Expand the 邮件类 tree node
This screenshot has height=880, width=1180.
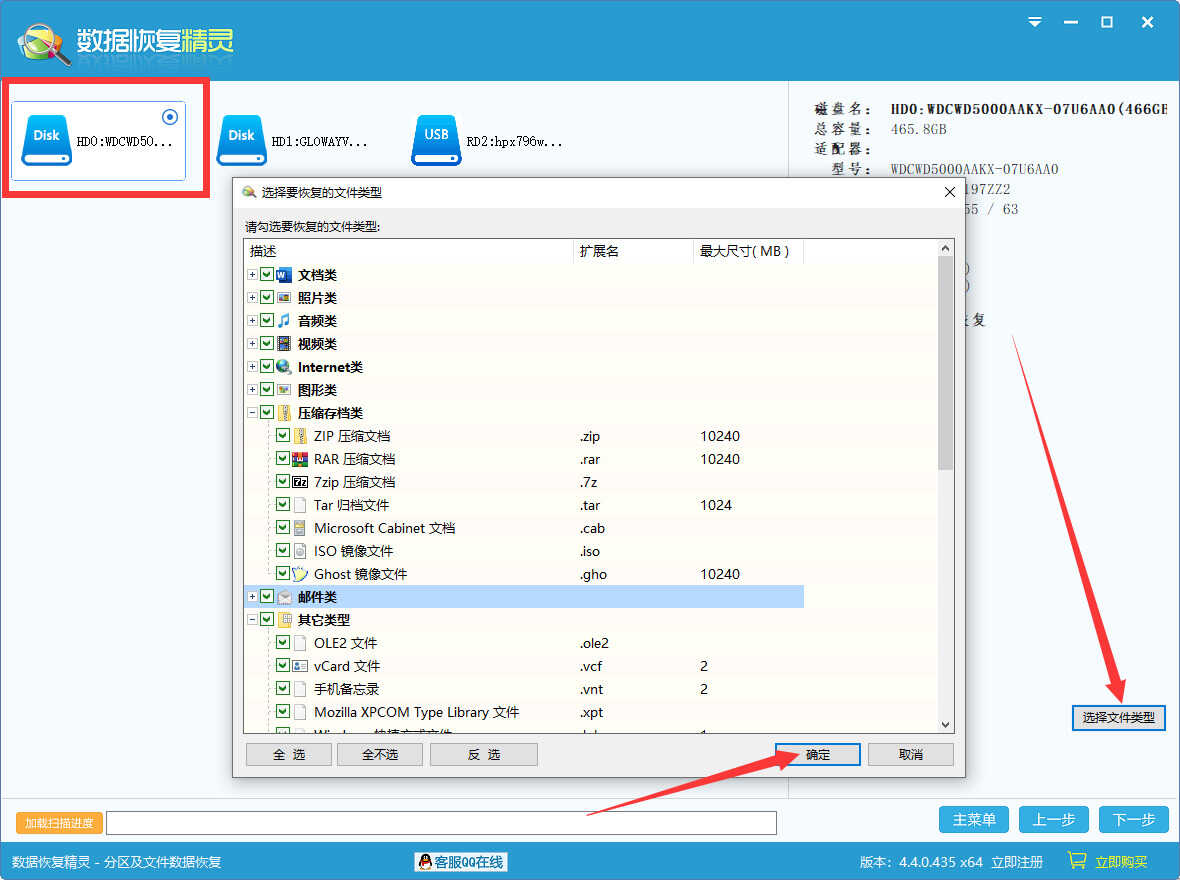(252, 597)
